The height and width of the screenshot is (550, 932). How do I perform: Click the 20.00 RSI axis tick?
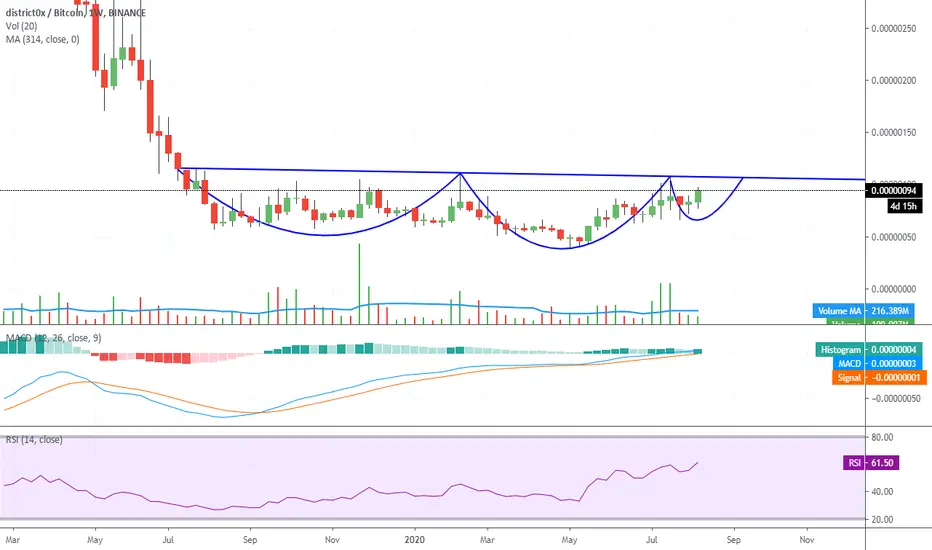(x=882, y=519)
